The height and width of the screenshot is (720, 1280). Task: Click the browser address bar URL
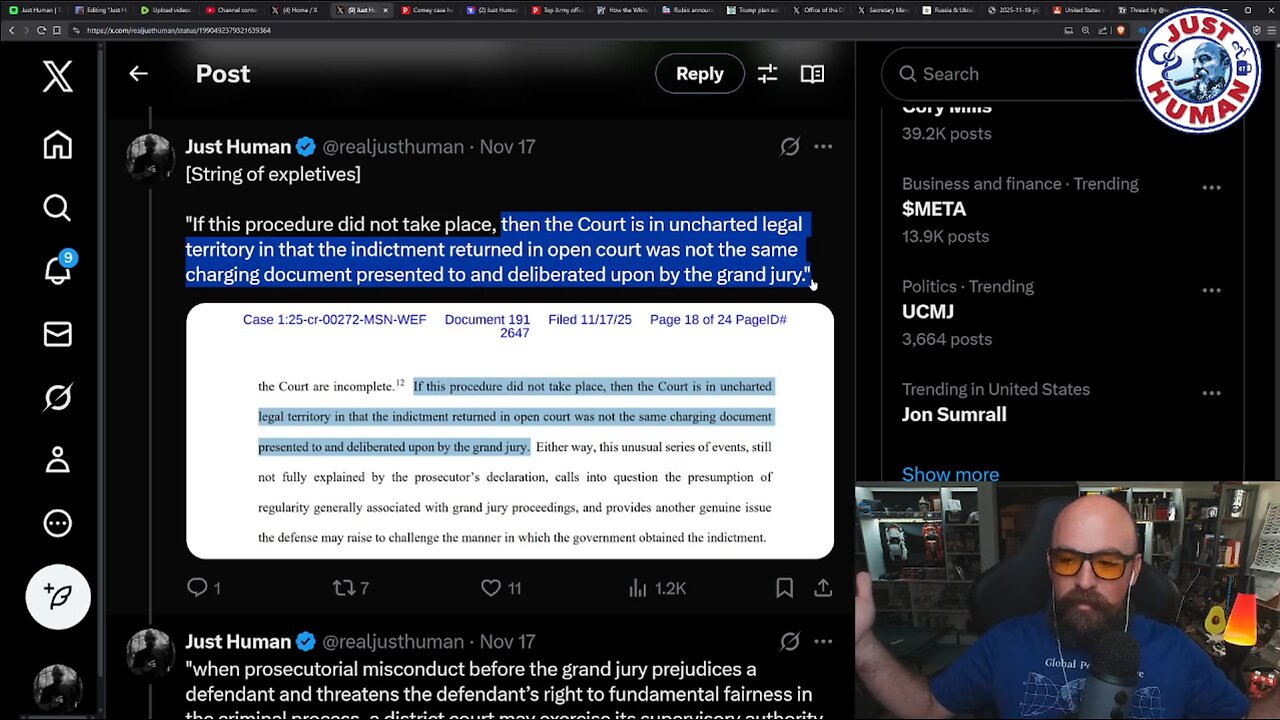click(178, 30)
